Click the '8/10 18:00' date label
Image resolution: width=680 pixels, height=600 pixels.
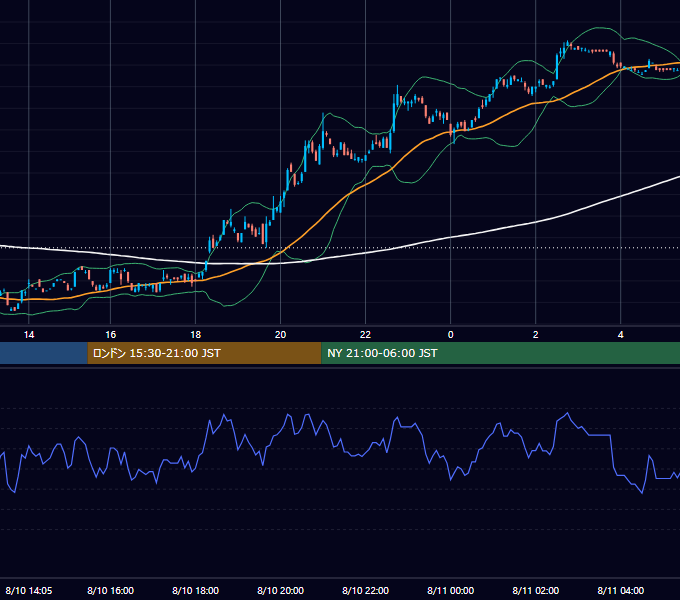point(196,590)
